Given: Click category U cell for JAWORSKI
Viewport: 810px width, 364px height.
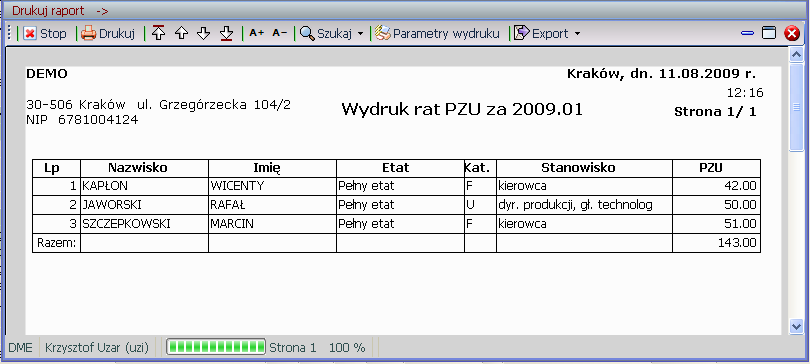Looking at the screenshot, I should pos(480,205).
